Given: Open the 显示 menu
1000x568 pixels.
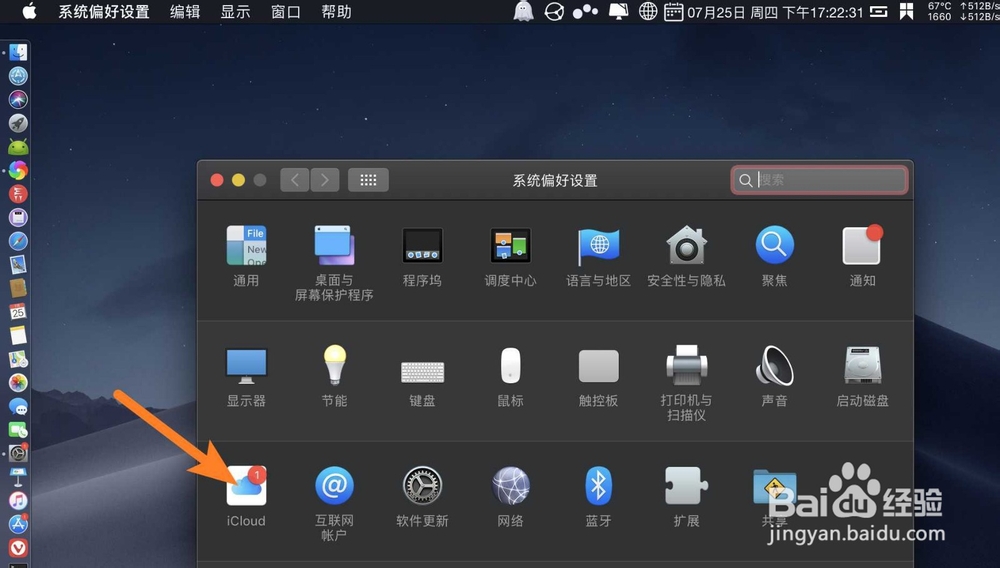Looking at the screenshot, I should pyautogui.click(x=235, y=12).
